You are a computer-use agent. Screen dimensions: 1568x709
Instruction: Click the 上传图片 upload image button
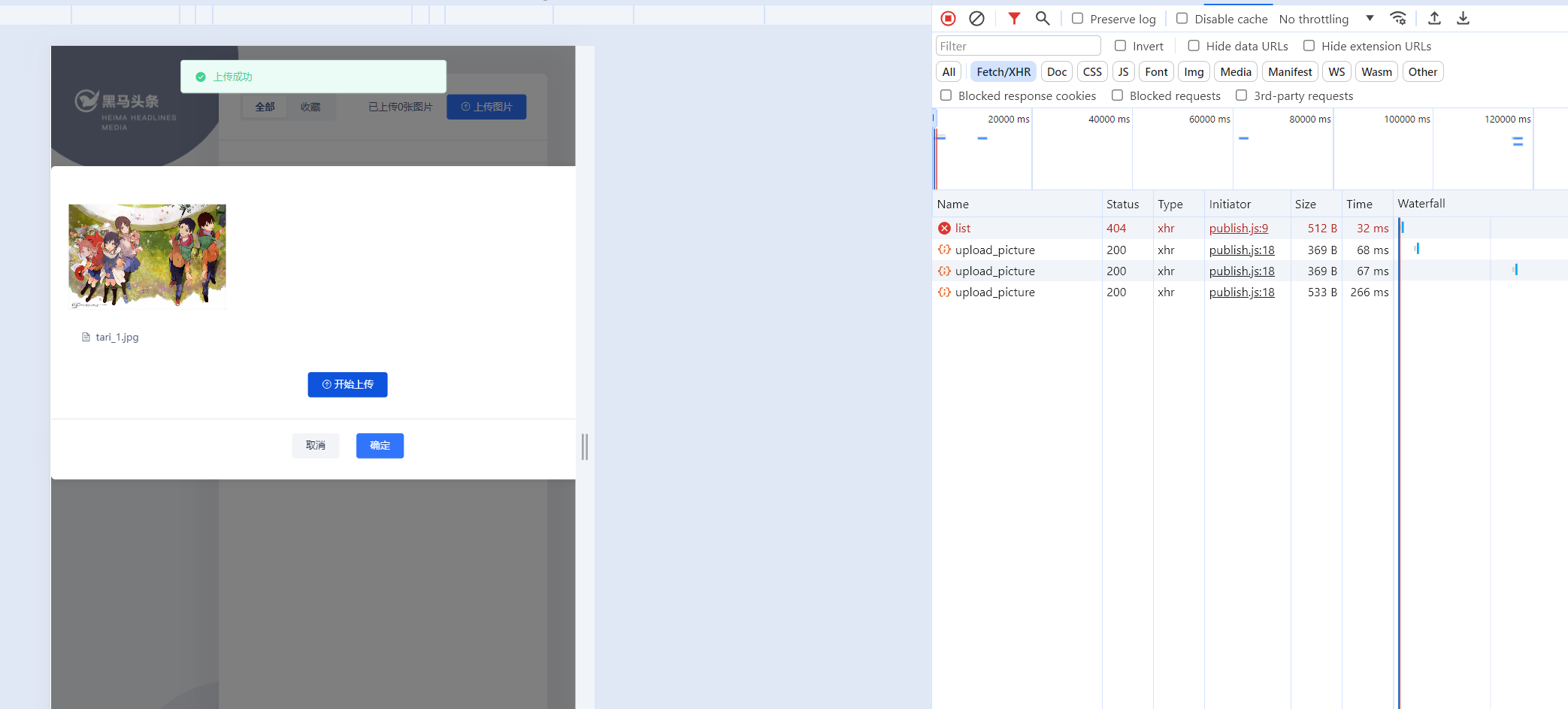[x=486, y=107]
